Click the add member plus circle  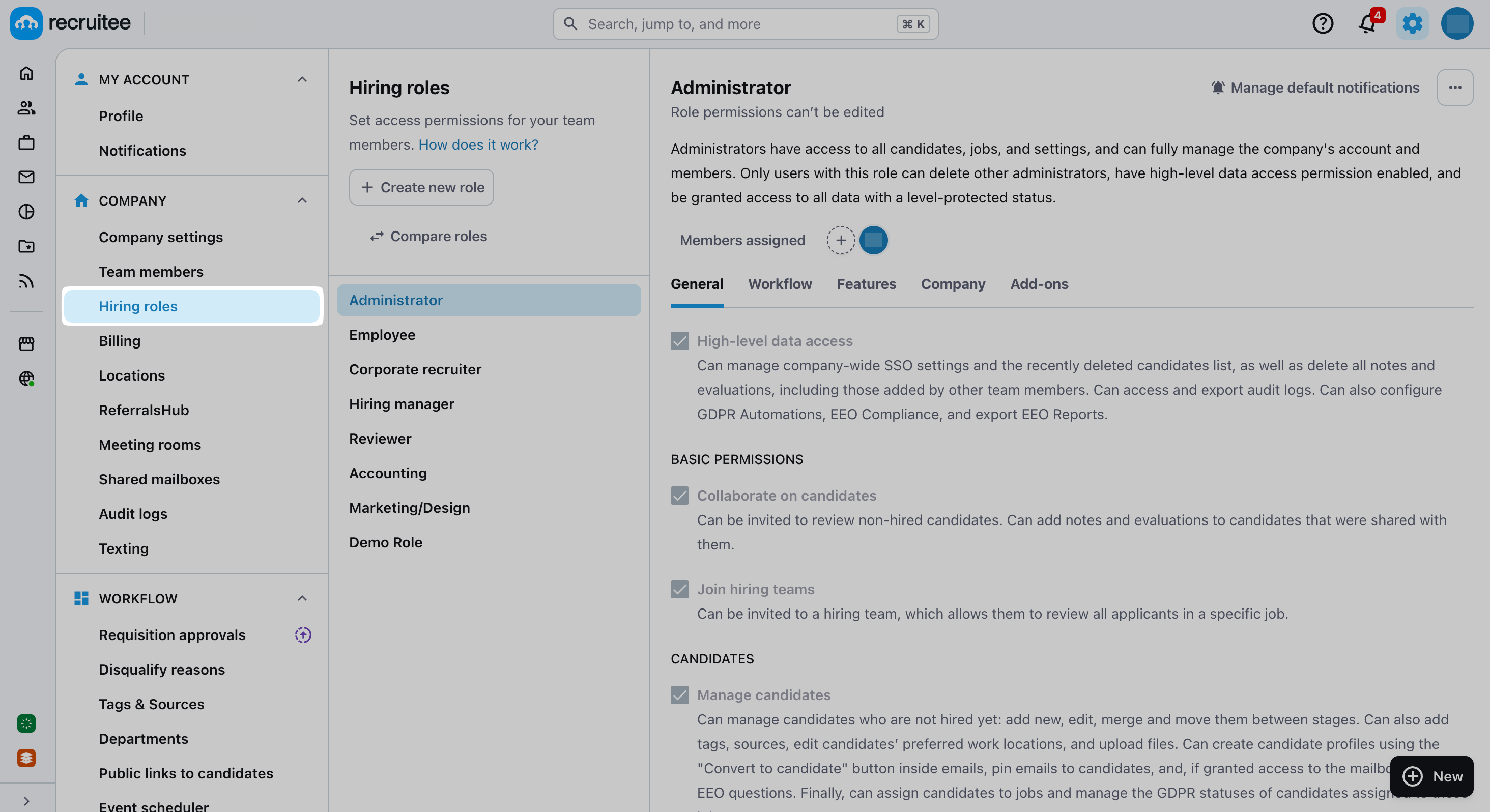[x=841, y=240]
